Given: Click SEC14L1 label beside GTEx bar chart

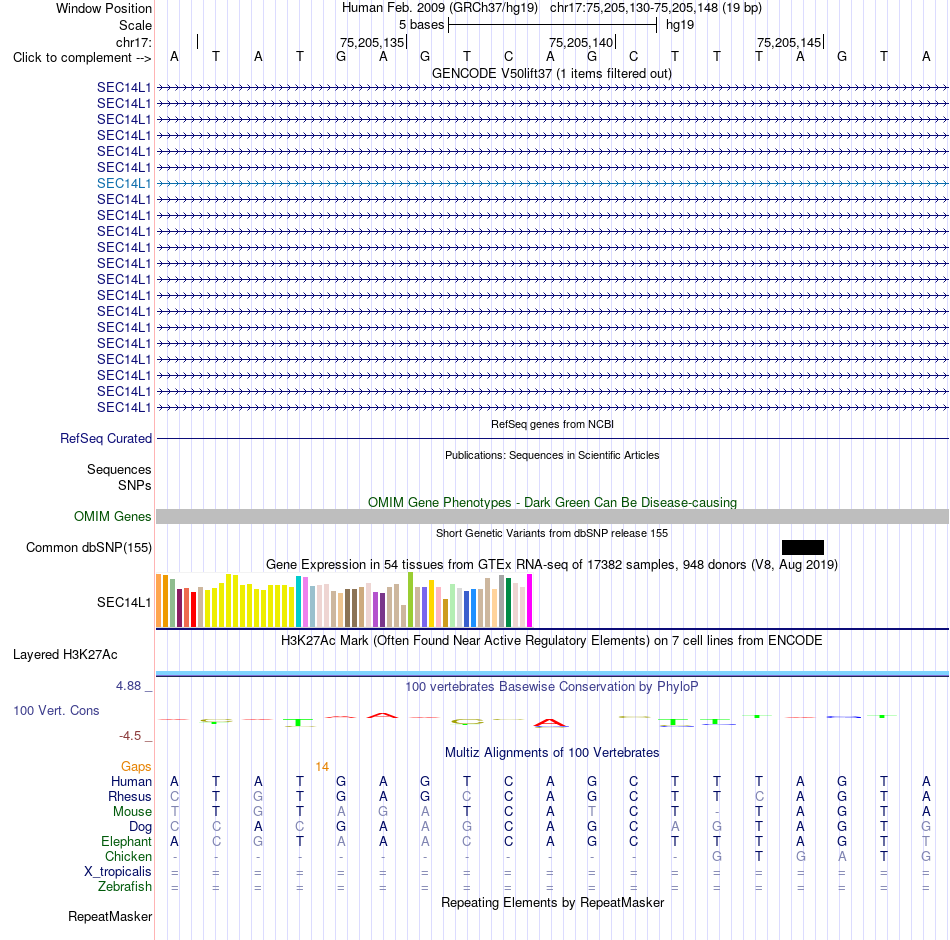Looking at the screenshot, I should click(x=124, y=602).
